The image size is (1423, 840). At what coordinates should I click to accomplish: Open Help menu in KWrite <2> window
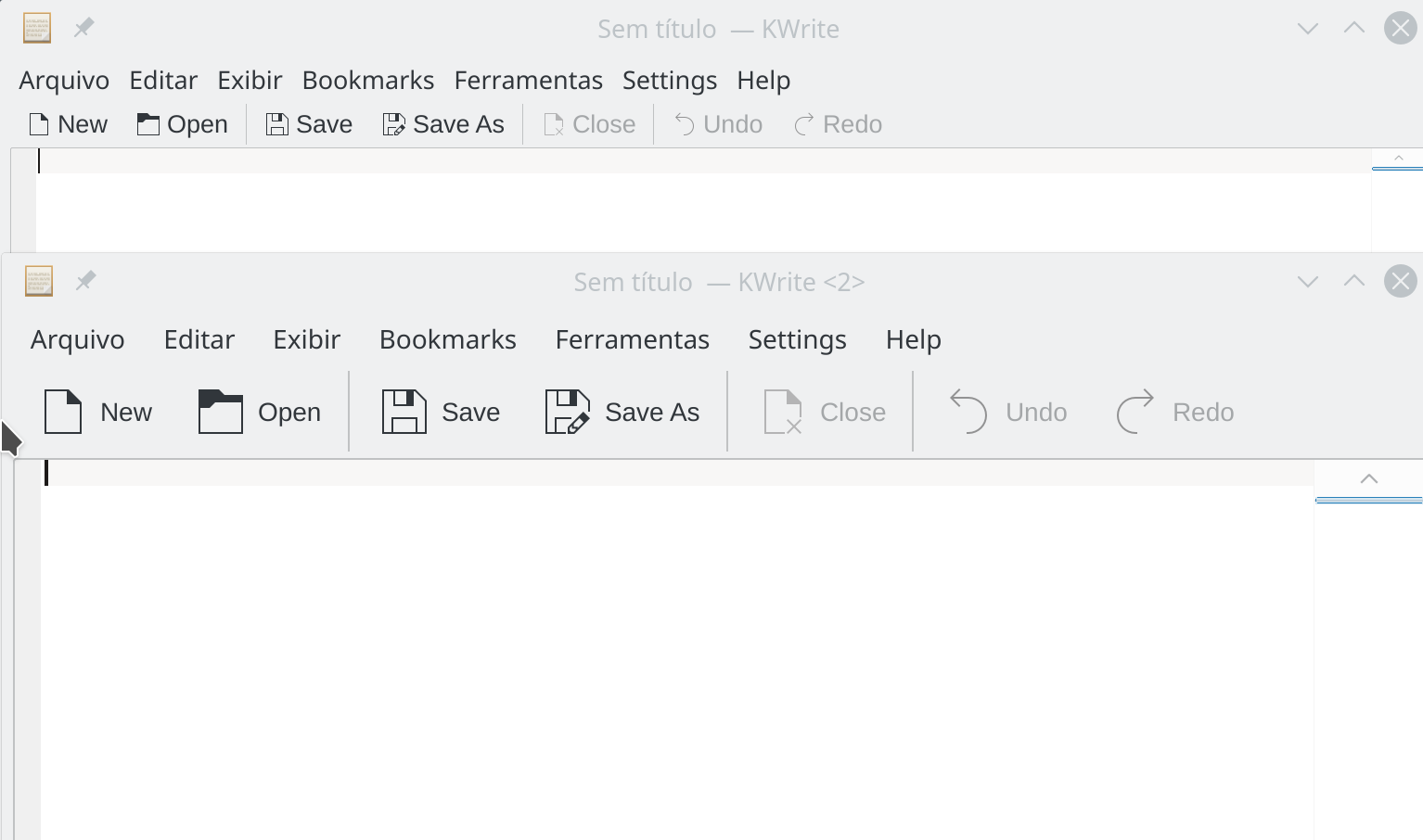pos(914,339)
